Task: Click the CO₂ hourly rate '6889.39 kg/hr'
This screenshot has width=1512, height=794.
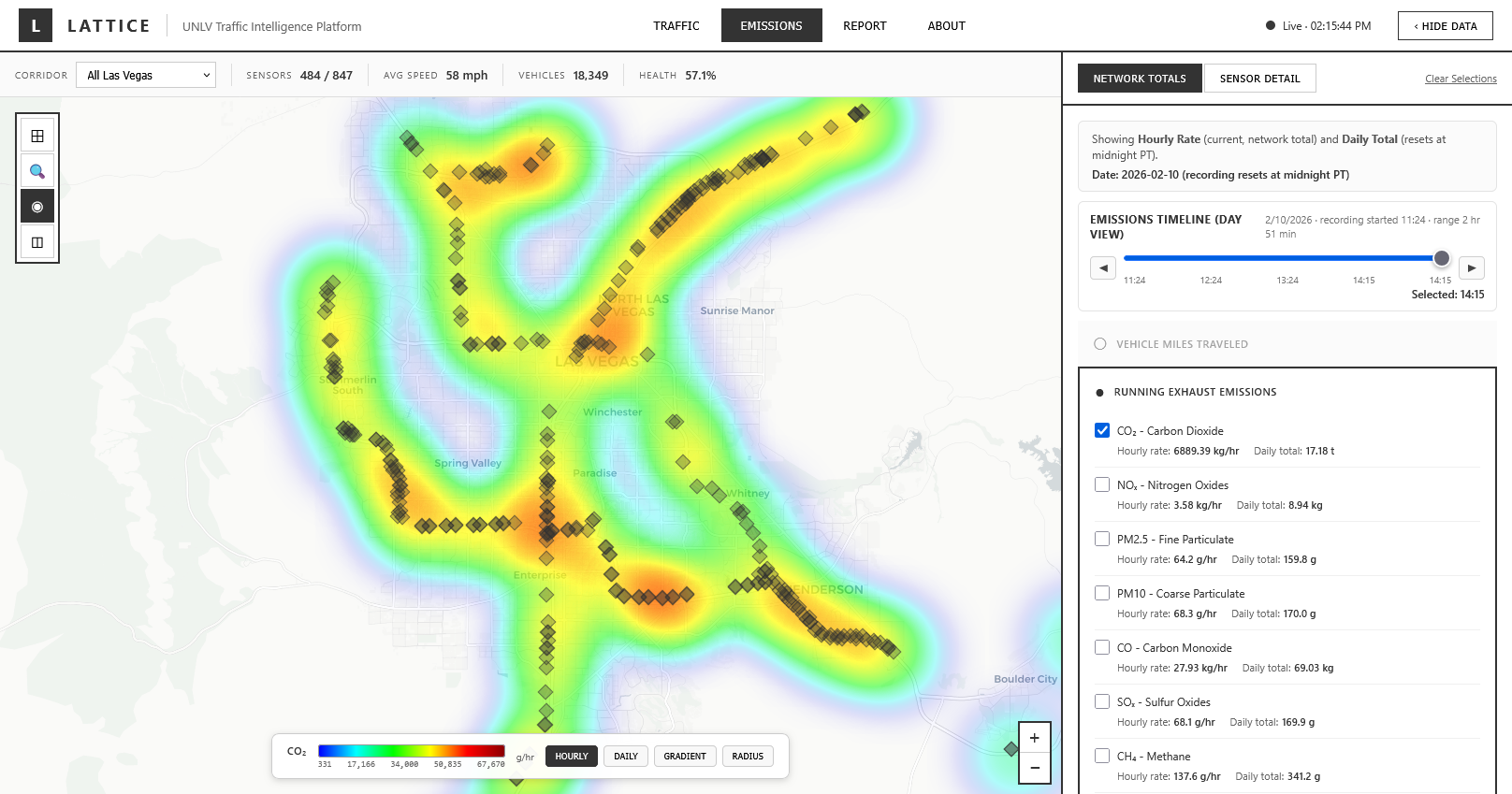Action: pos(1206,451)
